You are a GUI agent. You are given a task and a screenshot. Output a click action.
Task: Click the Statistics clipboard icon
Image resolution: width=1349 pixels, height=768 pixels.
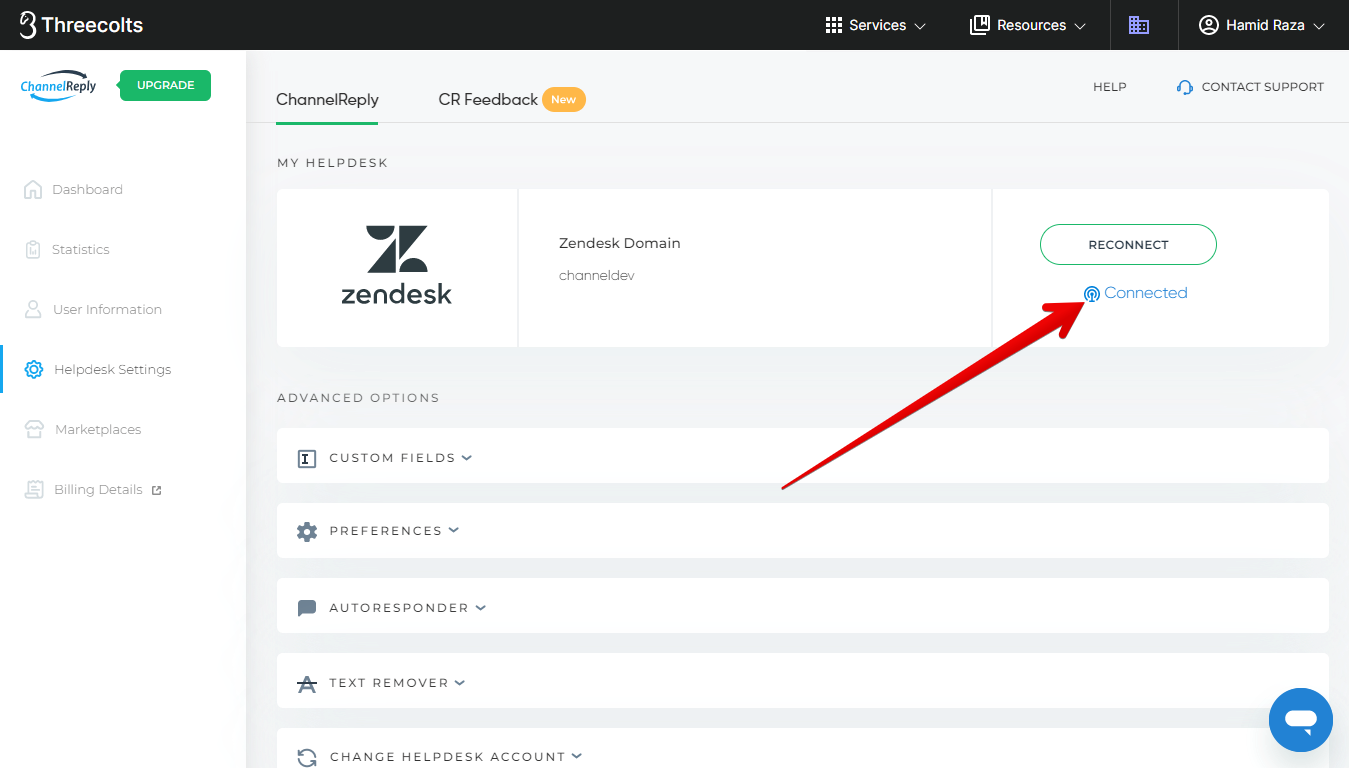tap(33, 249)
